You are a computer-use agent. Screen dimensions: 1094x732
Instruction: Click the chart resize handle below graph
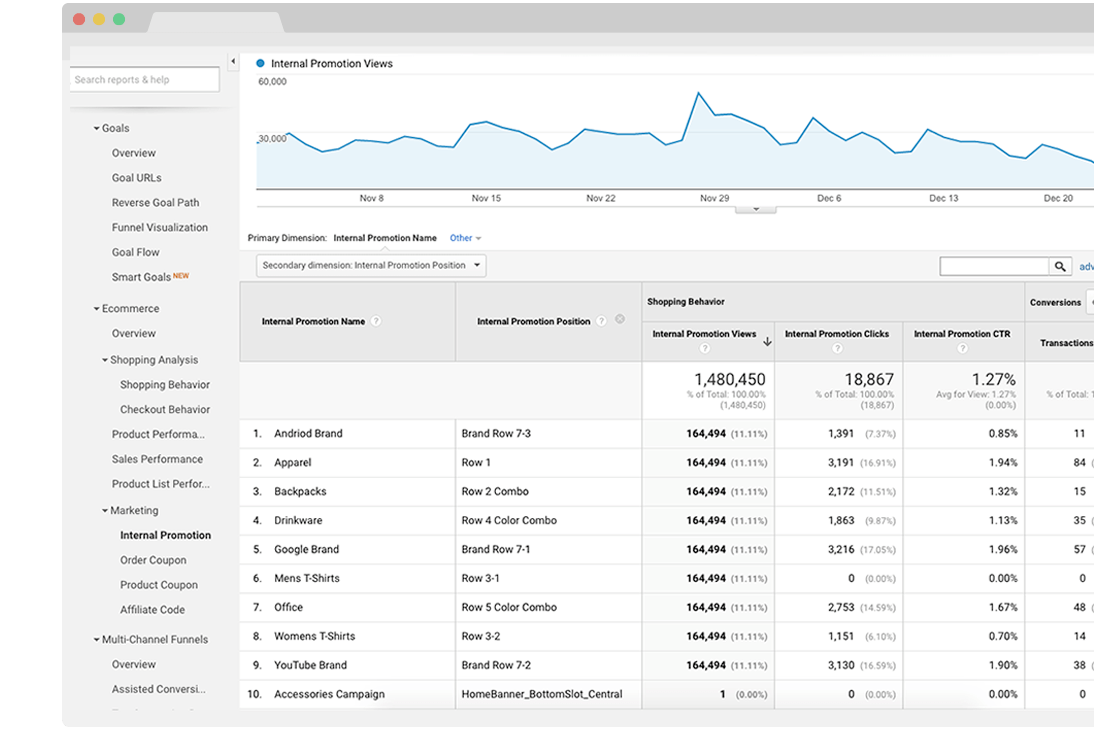[755, 209]
